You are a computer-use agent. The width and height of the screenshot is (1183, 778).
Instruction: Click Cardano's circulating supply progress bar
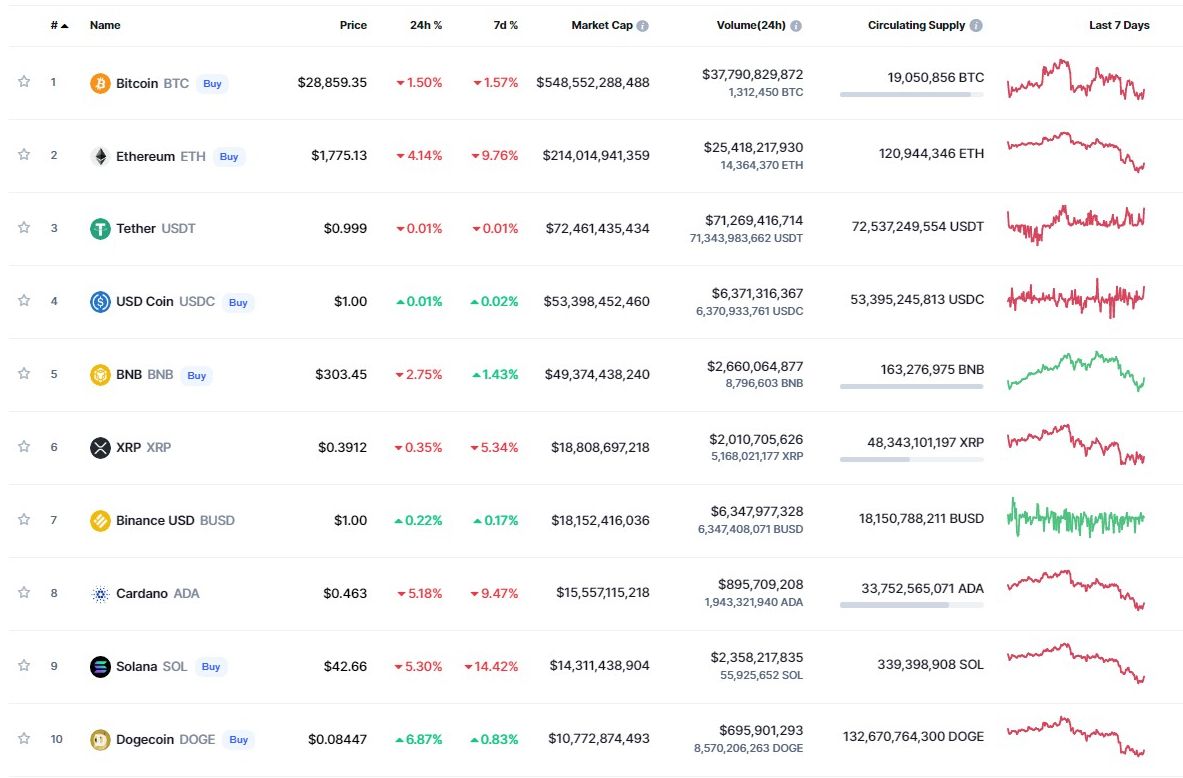click(911, 605)
